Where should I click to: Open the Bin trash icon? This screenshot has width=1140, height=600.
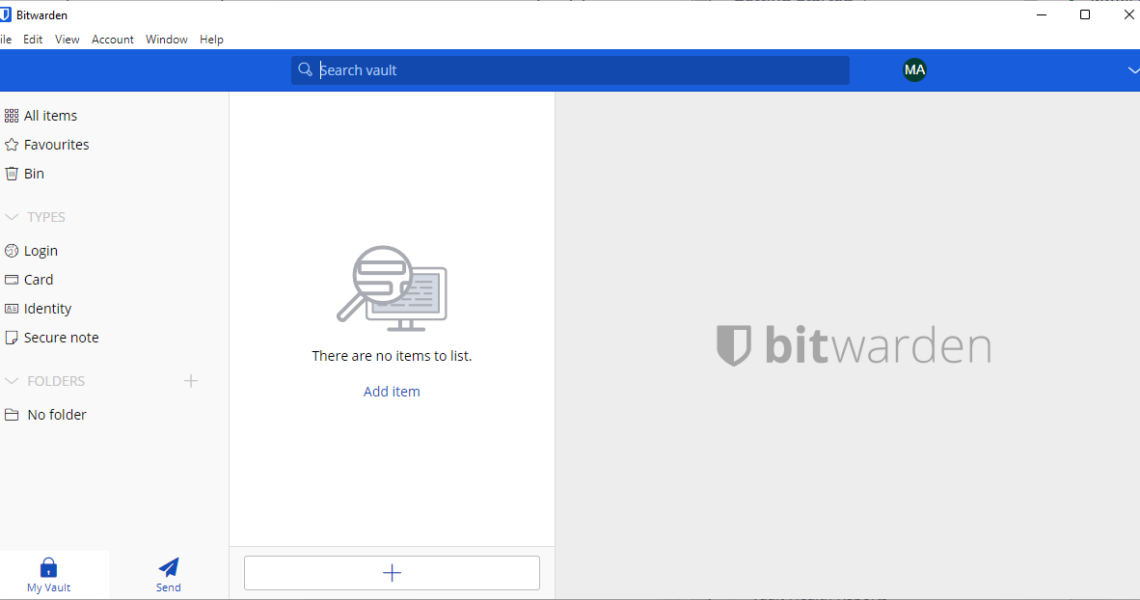tap(11, 174)
